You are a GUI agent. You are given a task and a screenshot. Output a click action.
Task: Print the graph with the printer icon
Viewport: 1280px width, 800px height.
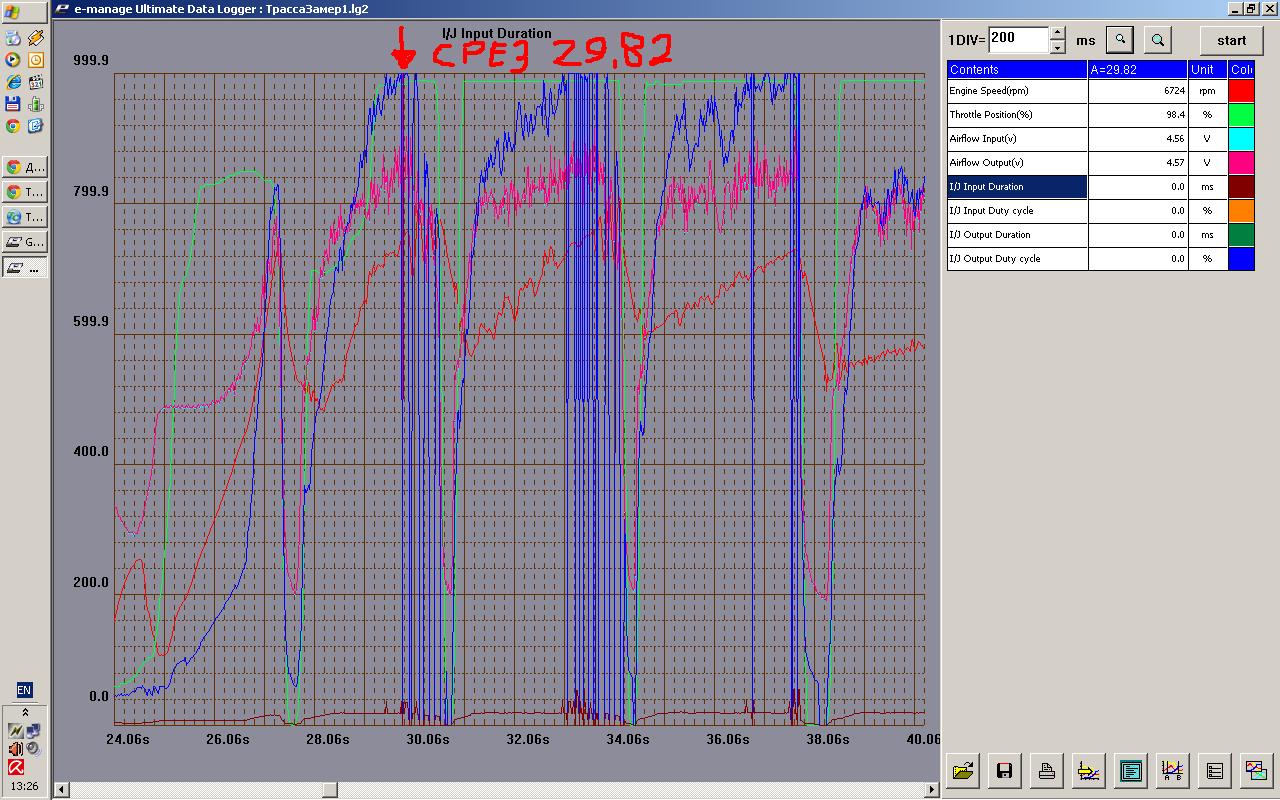coord(1047,770)
